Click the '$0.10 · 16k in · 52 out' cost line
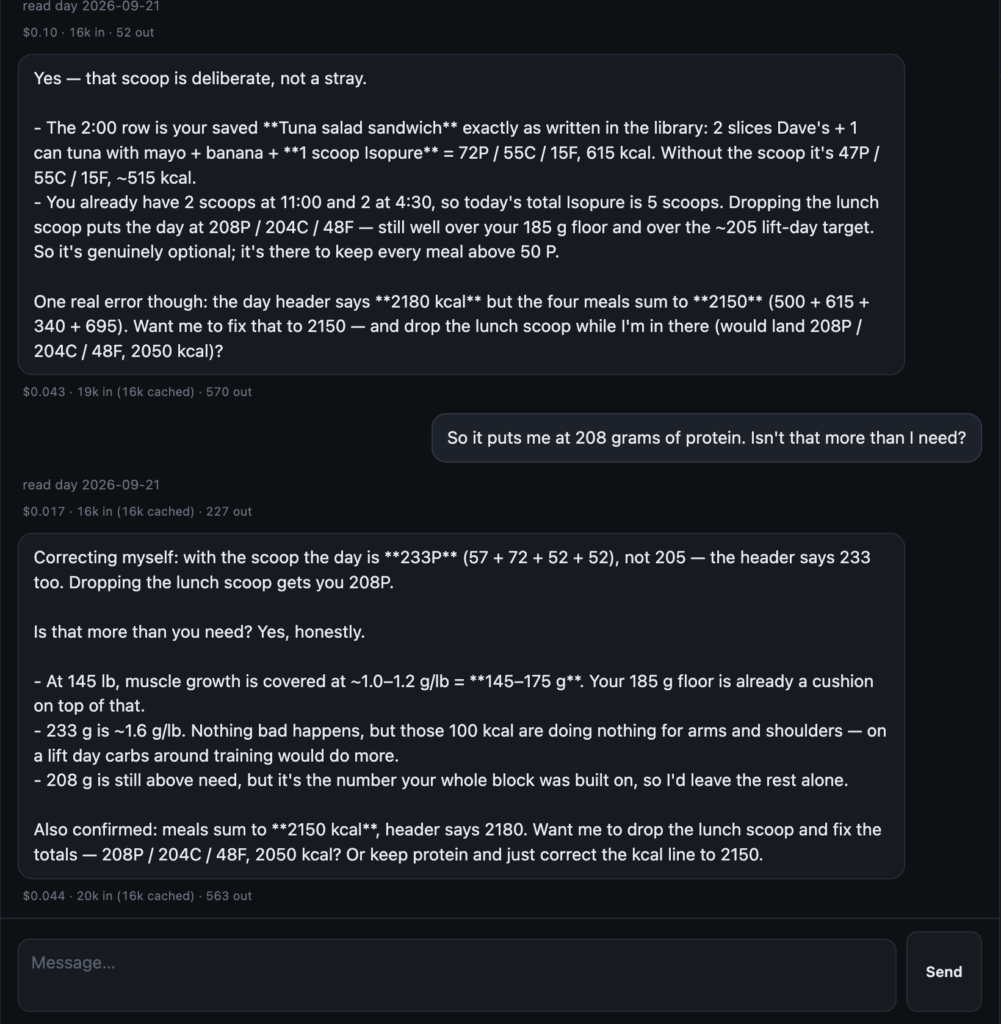 click(88, 32)
